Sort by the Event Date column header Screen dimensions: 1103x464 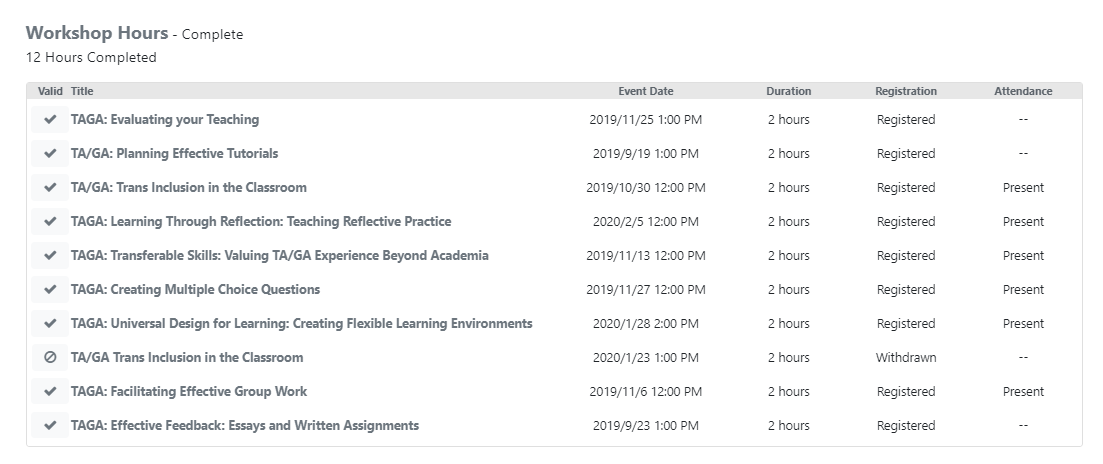[x=645, y=91]
